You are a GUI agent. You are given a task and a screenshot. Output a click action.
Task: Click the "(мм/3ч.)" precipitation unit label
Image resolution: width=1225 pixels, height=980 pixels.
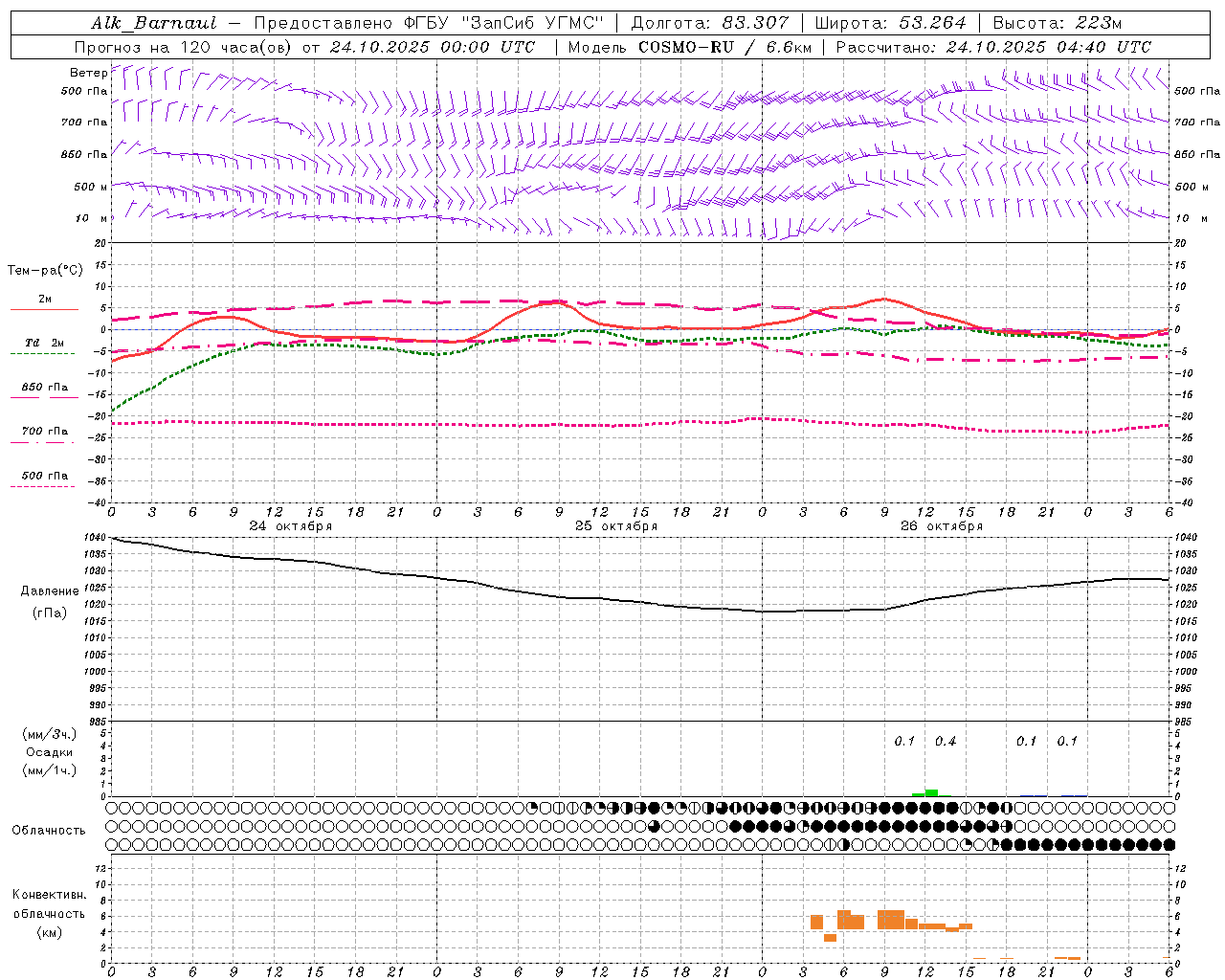click(50, 734)
